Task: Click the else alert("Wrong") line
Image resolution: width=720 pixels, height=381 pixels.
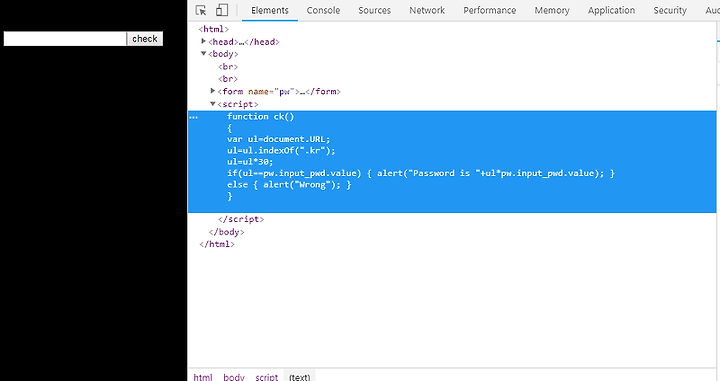Action: (x=289, y=185)
